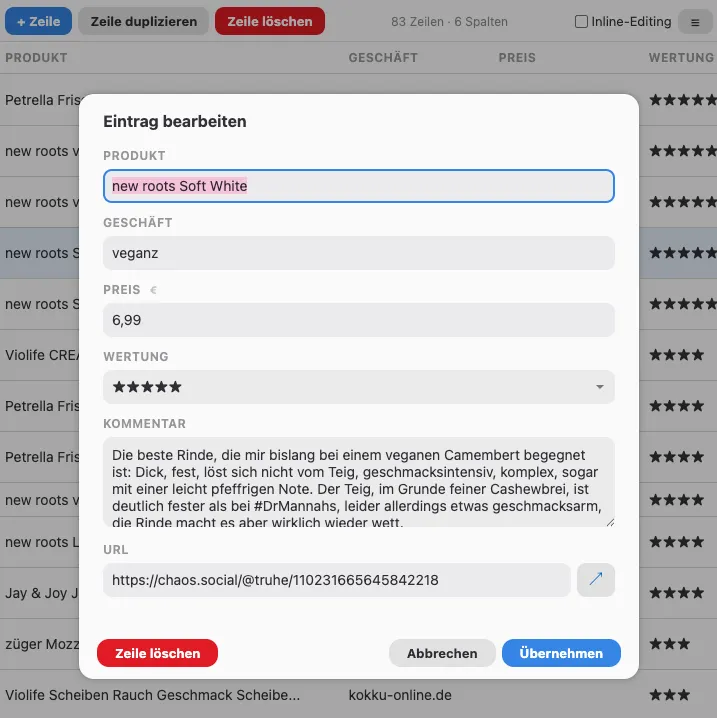717x718 pixels.
Task: Click the Preis field showing 6,99
Action: click(358, 320)
